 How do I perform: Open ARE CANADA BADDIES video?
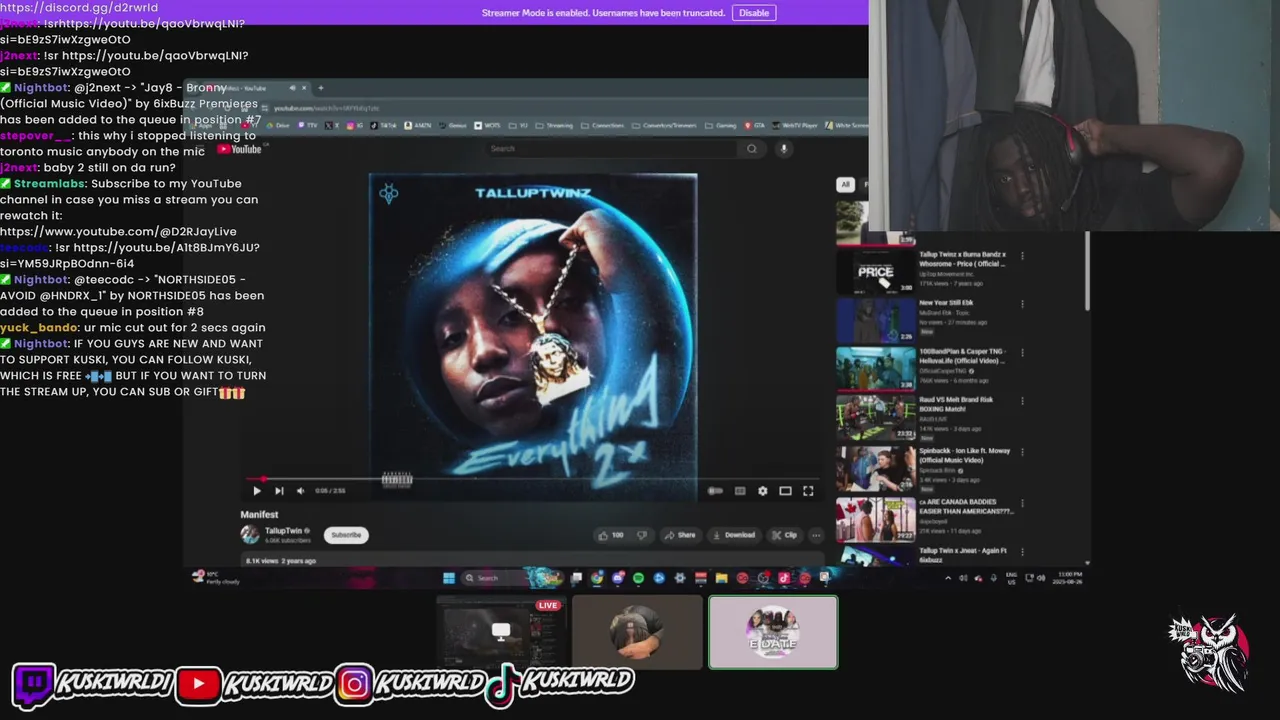click(x=966, y=506)
